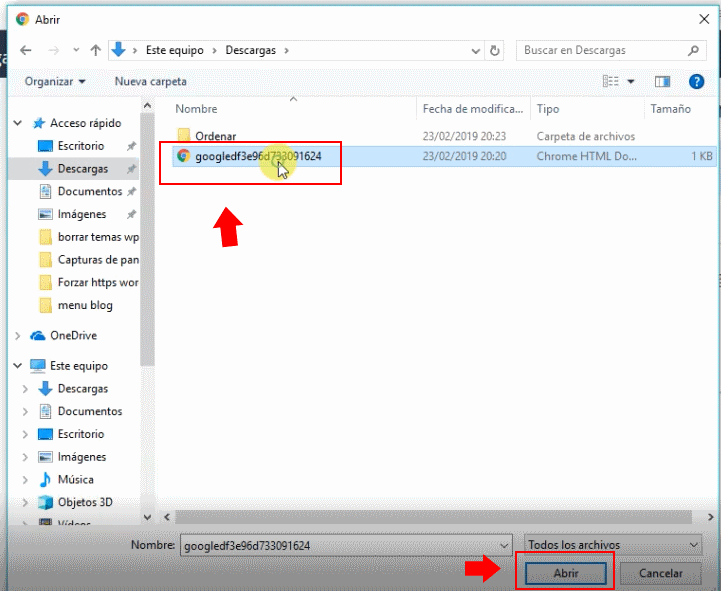Click the Up directory arrow
The image size is (721, 591).
click(96, 50)
